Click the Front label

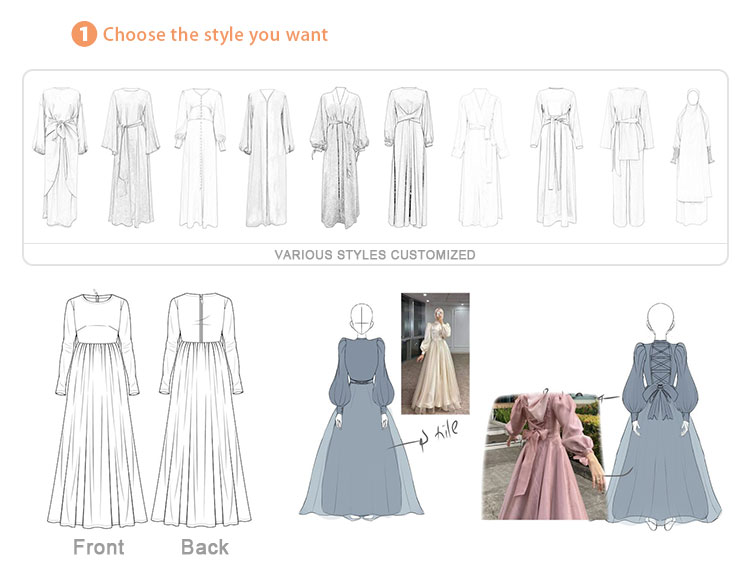click(99, 547)
